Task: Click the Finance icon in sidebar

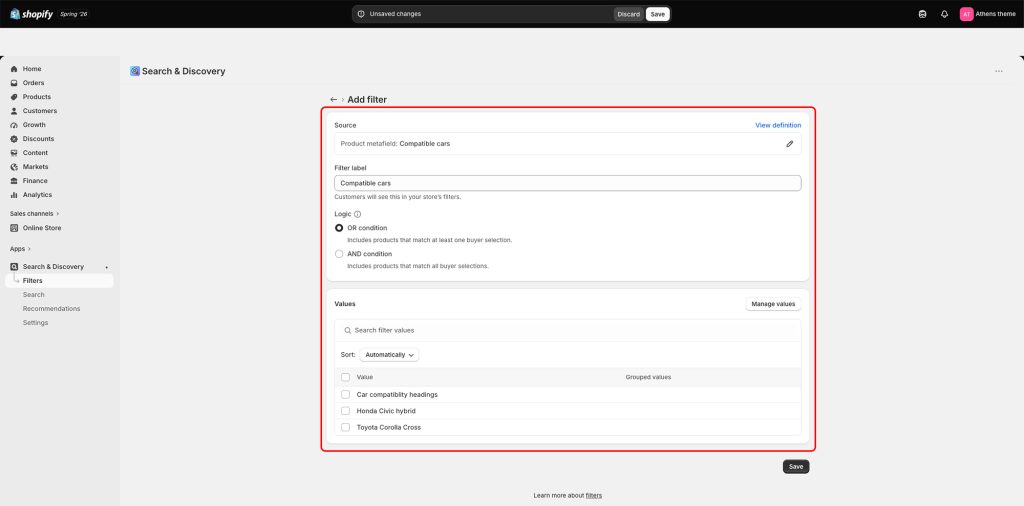Action: coord(14,181)
